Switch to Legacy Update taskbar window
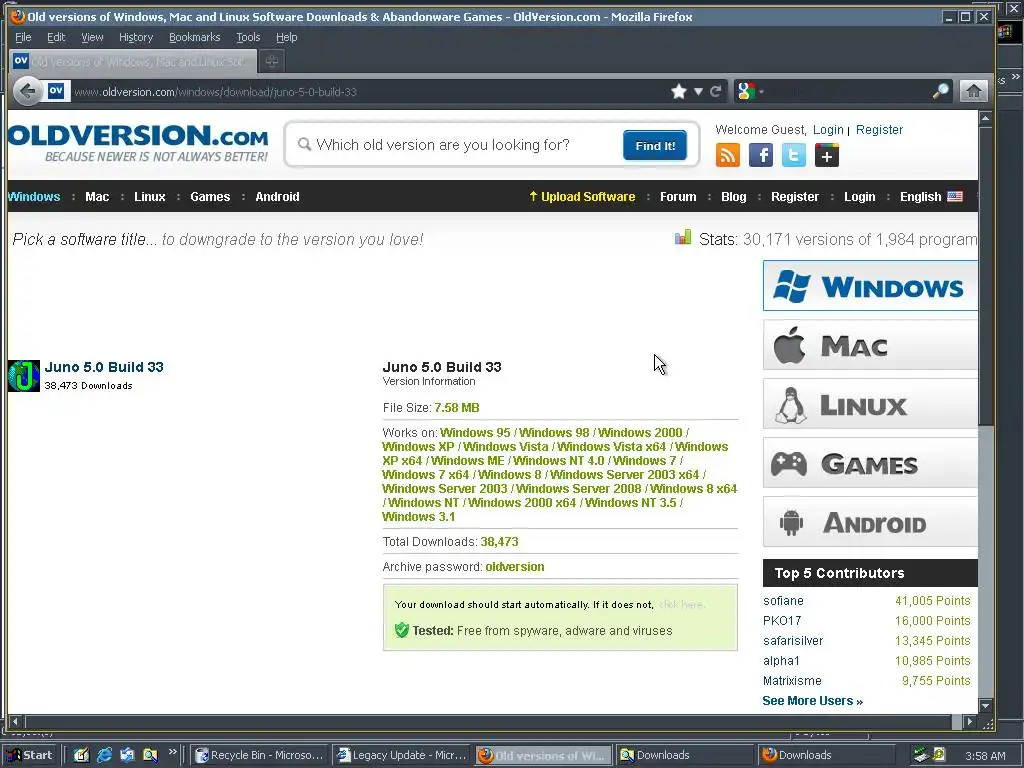Screen dimensions: 1024x768 402,755
